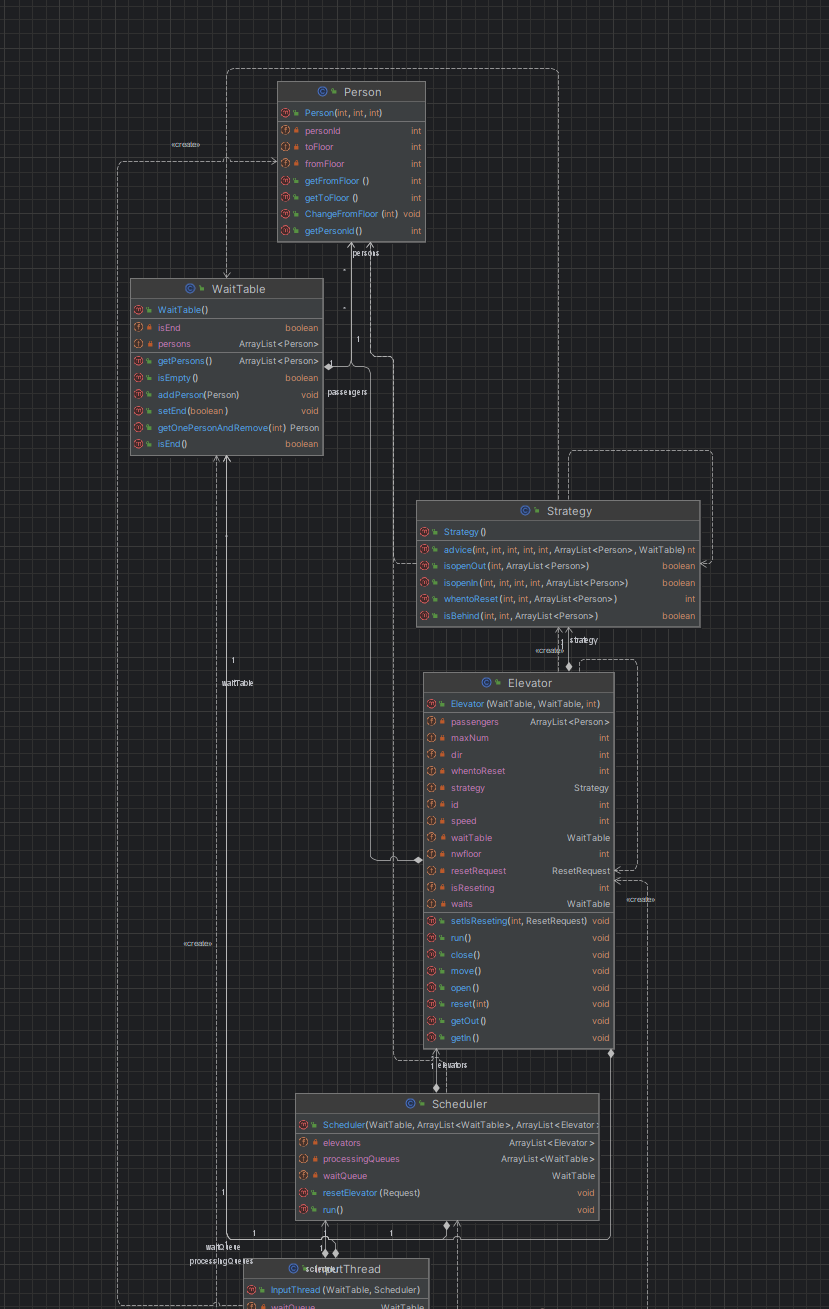Select getOnePersonAndRemove(int) method row

227,428
